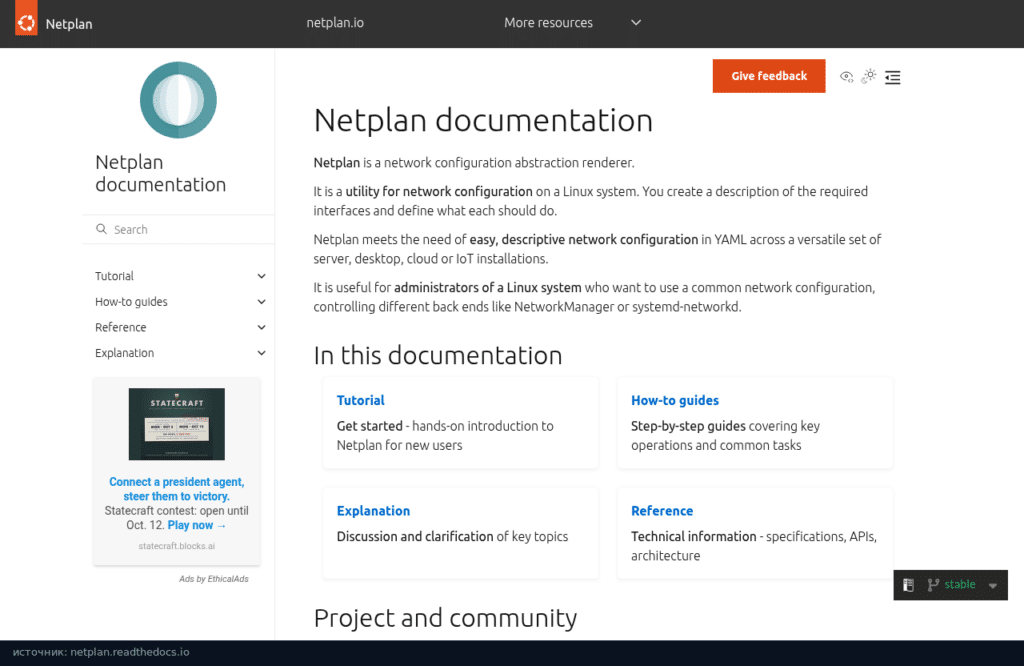
Task: Click the Netplan documentation main heading
Action: (483, 120)
